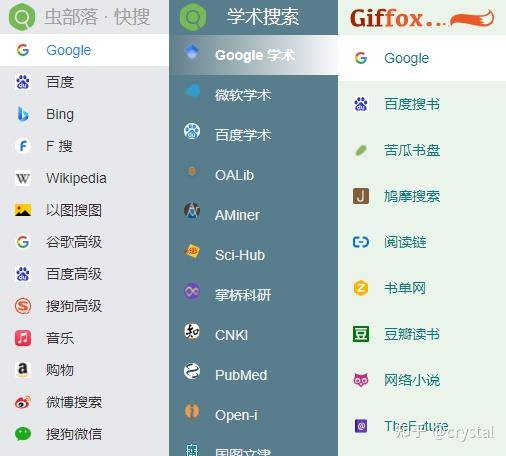Click the Sci-Hub icon
This screenshot has height=456, width=506.
point(192,251)
